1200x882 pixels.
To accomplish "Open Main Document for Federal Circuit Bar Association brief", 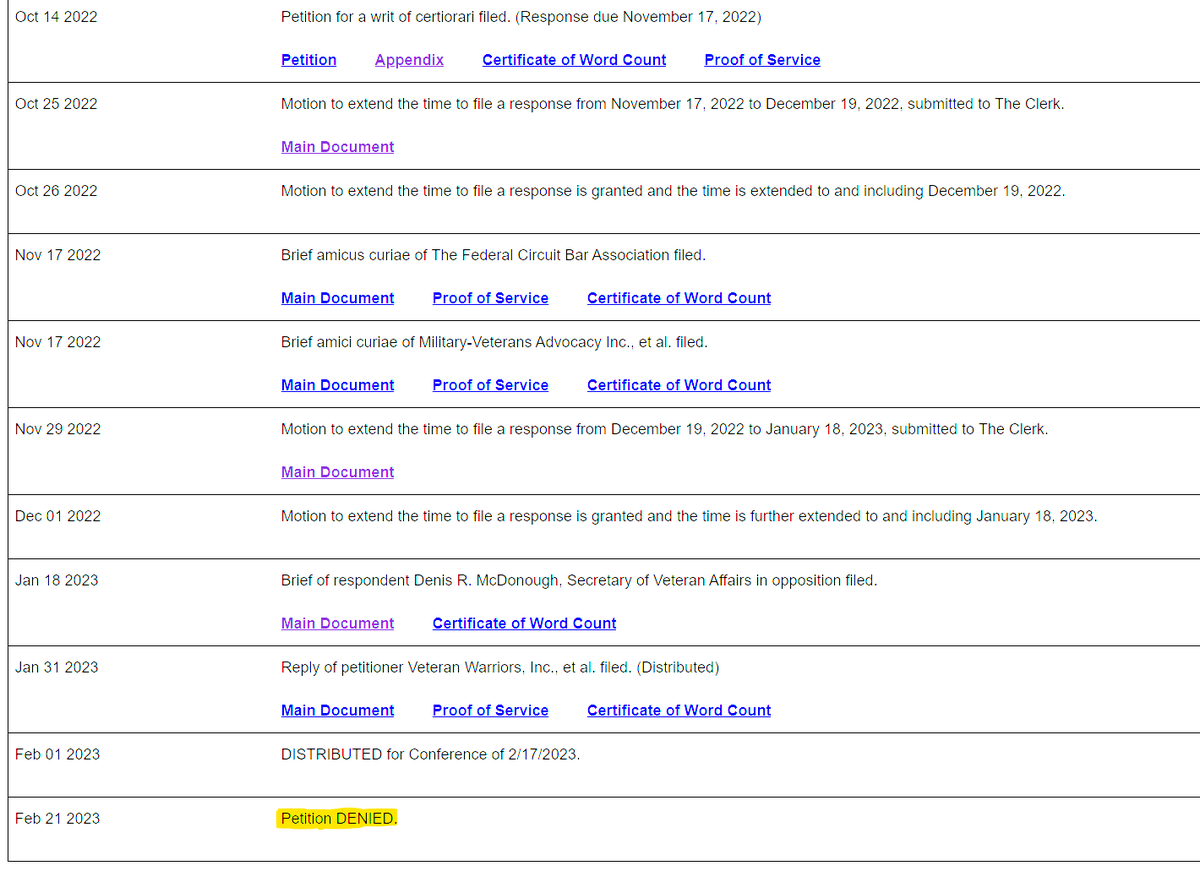I will 337,298.
